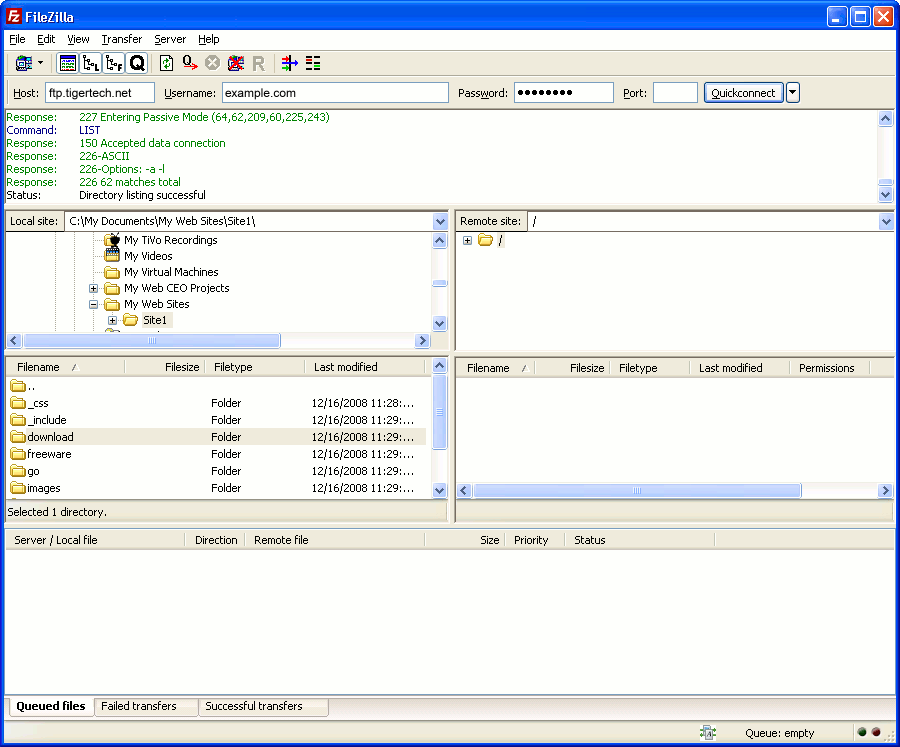Switch to the Queued files tab
The height and width of the screenshot is (747, 900).
coord(51,706)
